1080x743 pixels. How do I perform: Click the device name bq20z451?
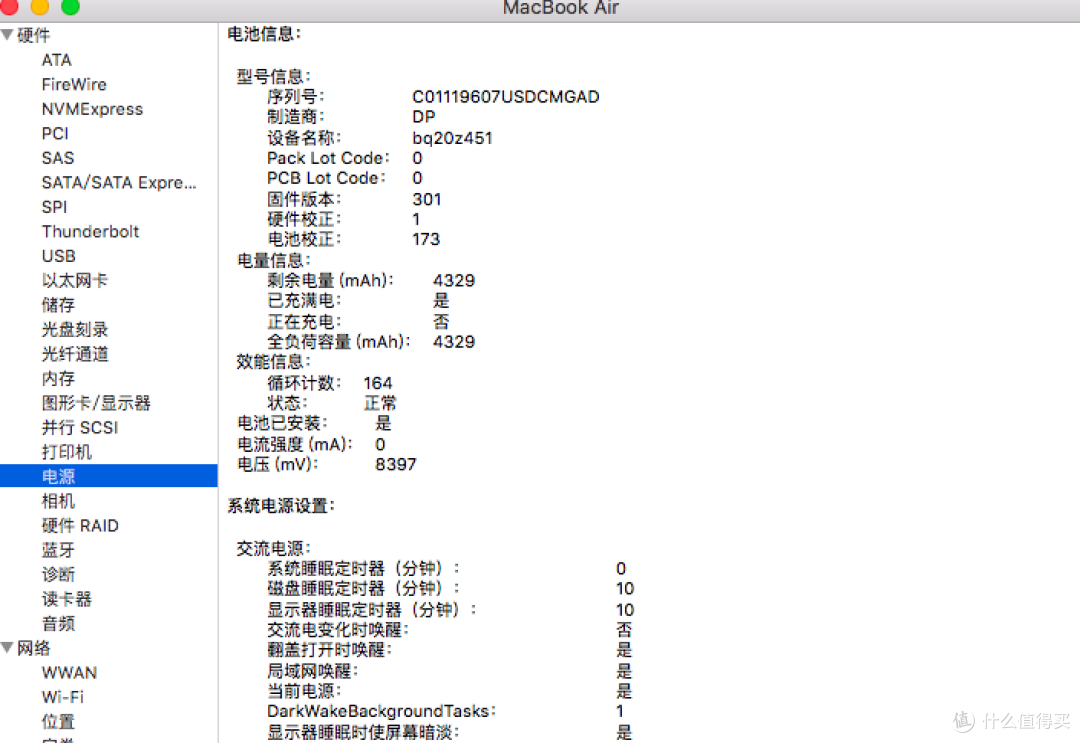click(x=452, y=138)
